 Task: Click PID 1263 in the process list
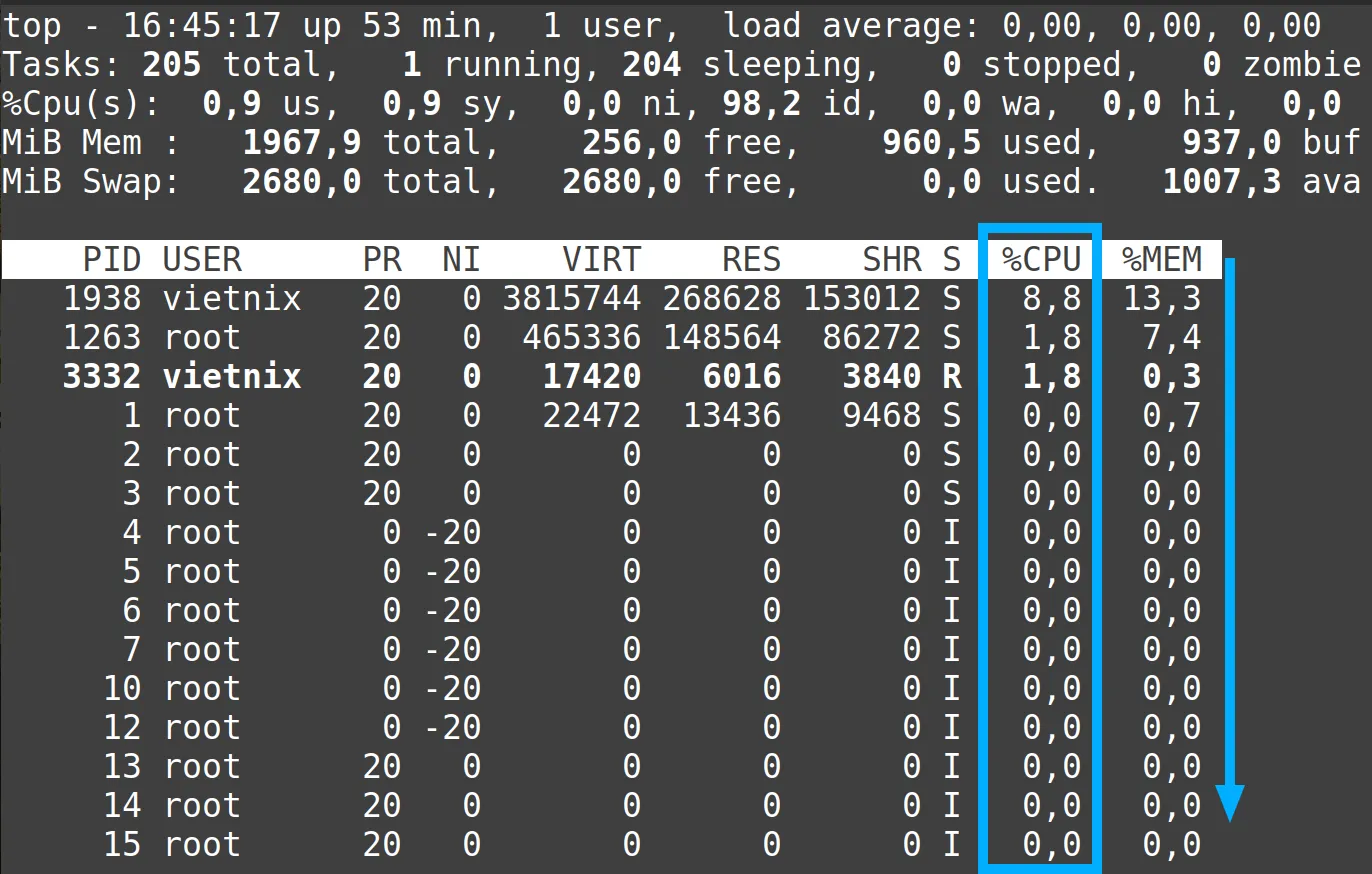102,338
